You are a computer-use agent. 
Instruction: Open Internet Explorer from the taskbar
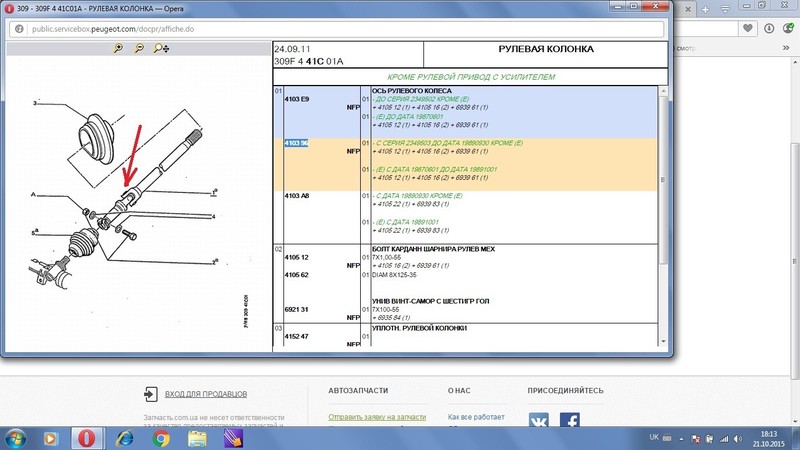[x=124, y=438]
